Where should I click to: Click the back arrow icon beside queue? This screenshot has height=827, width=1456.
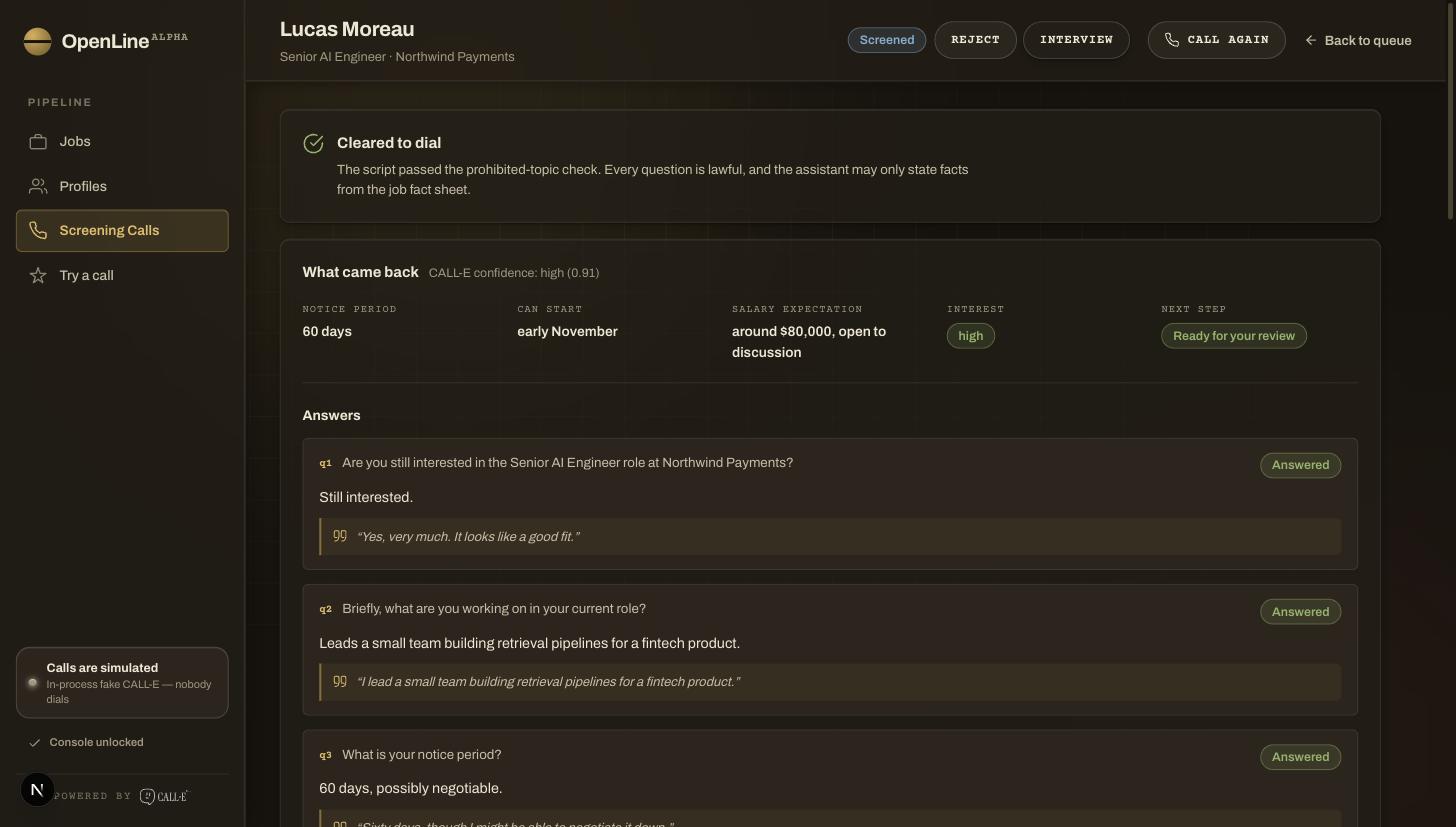pos(1311,40)
